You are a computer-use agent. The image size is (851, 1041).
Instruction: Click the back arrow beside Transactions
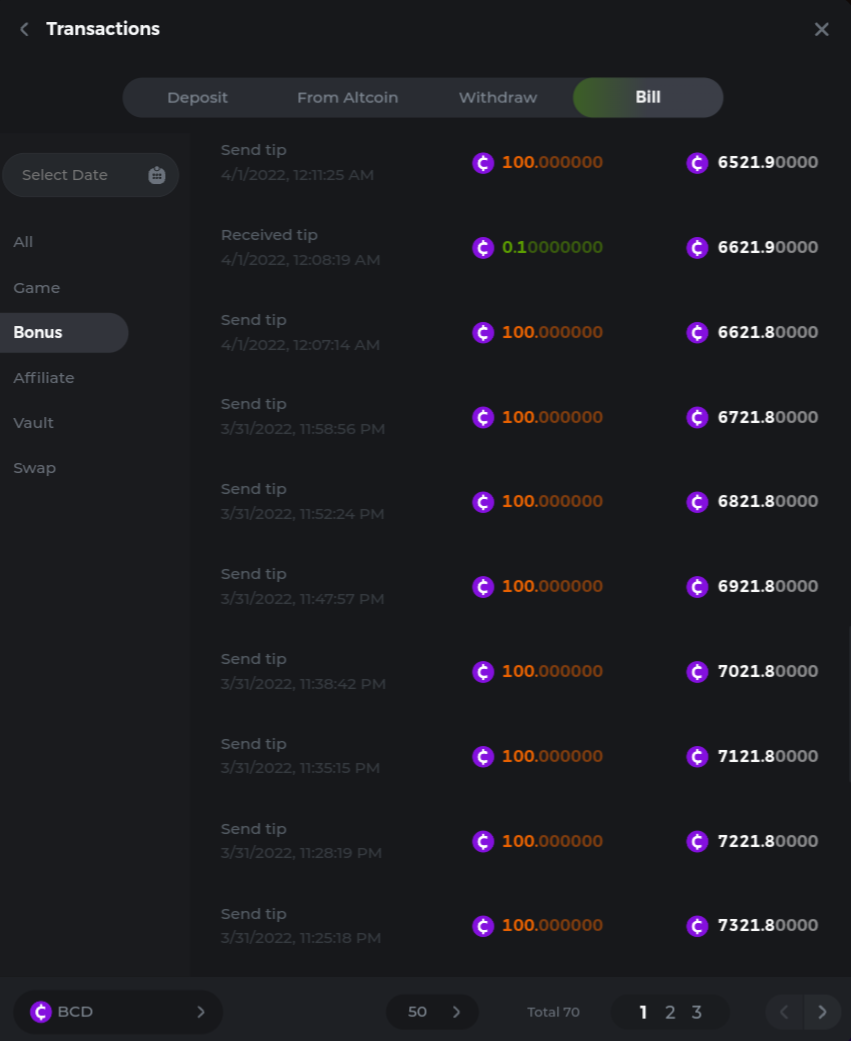click(x=24, y=29)
